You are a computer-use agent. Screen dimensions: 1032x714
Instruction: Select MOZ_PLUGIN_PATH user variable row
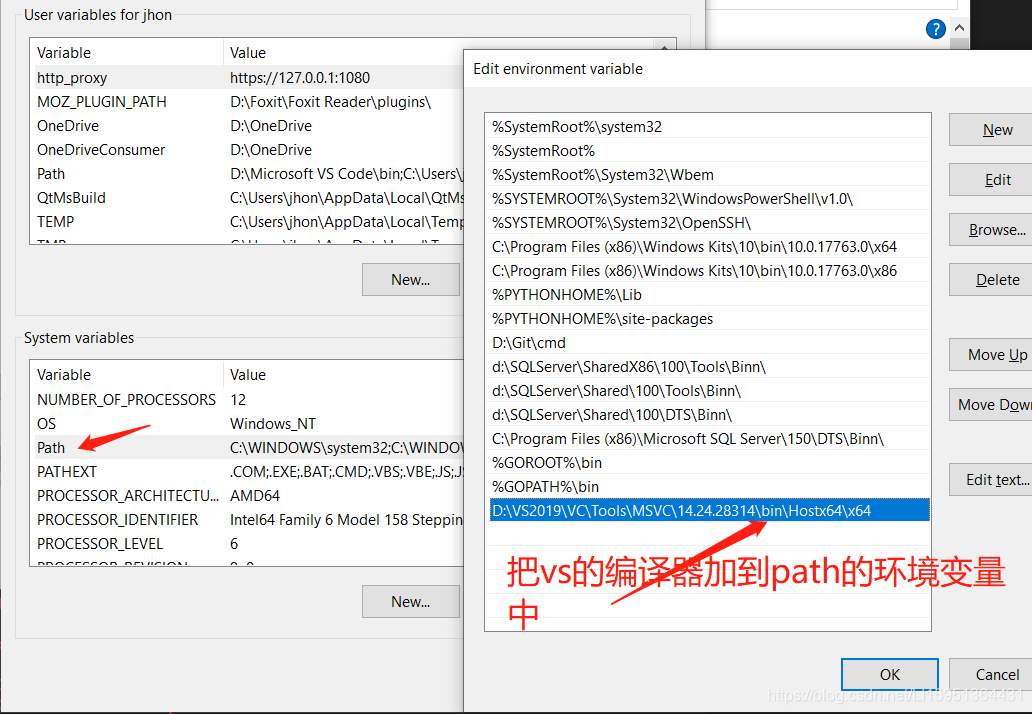[247, 101]
